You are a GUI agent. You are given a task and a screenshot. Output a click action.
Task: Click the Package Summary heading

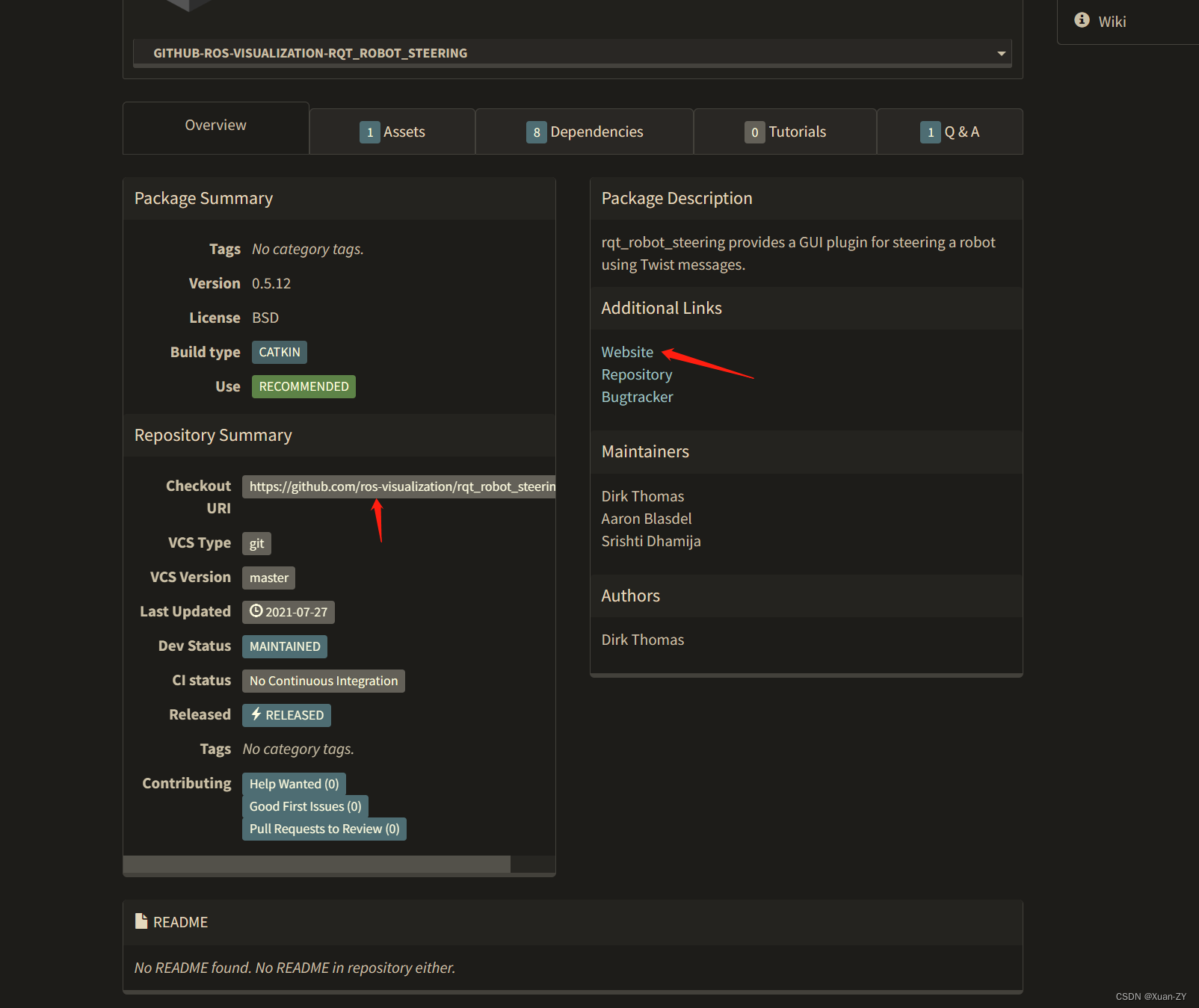(x=203, y=198)
